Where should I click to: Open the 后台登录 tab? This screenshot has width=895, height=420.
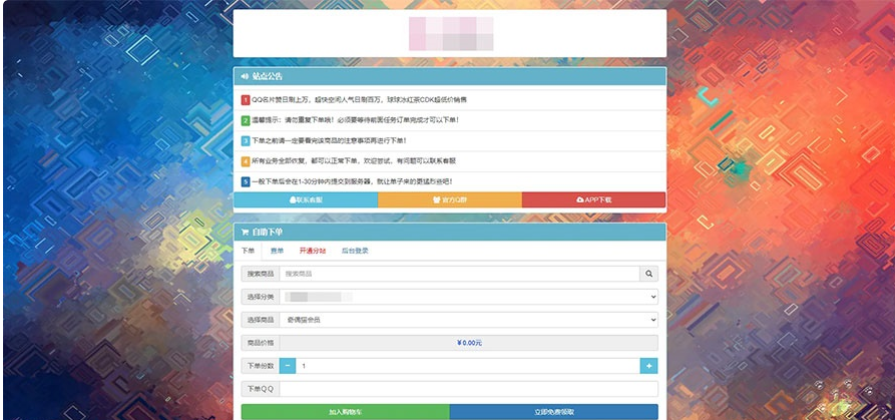(355, 251)
